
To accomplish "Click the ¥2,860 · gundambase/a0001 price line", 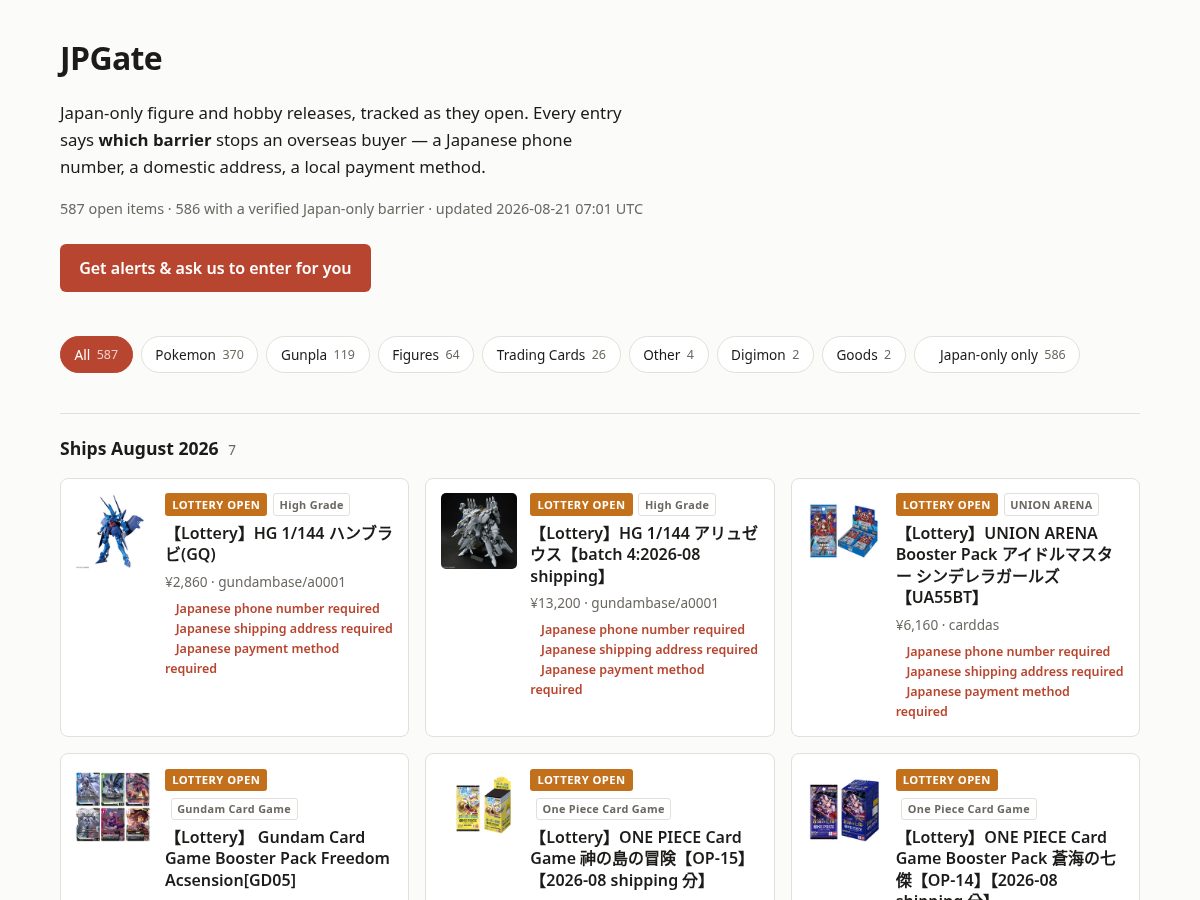I will 256,582.
